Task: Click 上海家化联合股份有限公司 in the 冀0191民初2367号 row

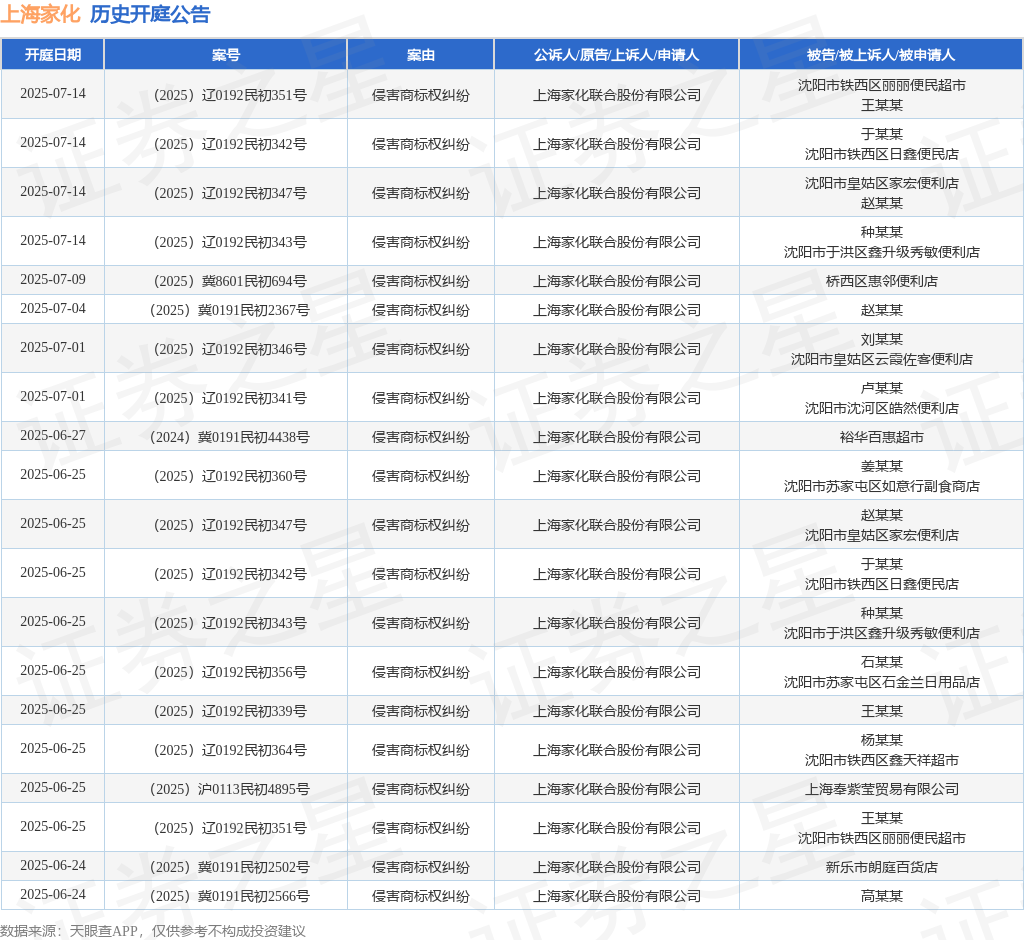Action: 616,310
